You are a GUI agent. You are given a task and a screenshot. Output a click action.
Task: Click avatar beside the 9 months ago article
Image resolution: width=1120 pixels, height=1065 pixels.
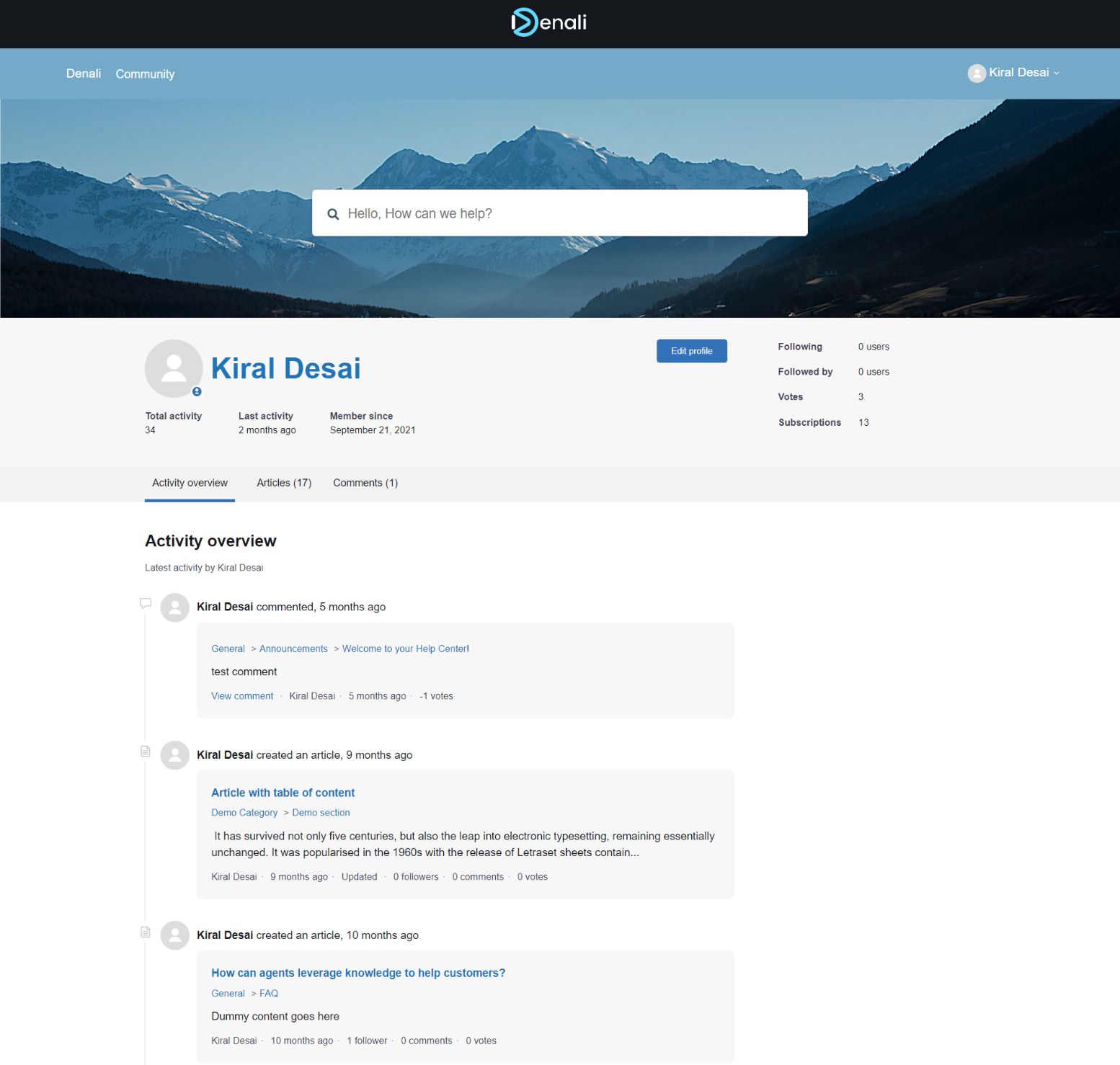174,755
